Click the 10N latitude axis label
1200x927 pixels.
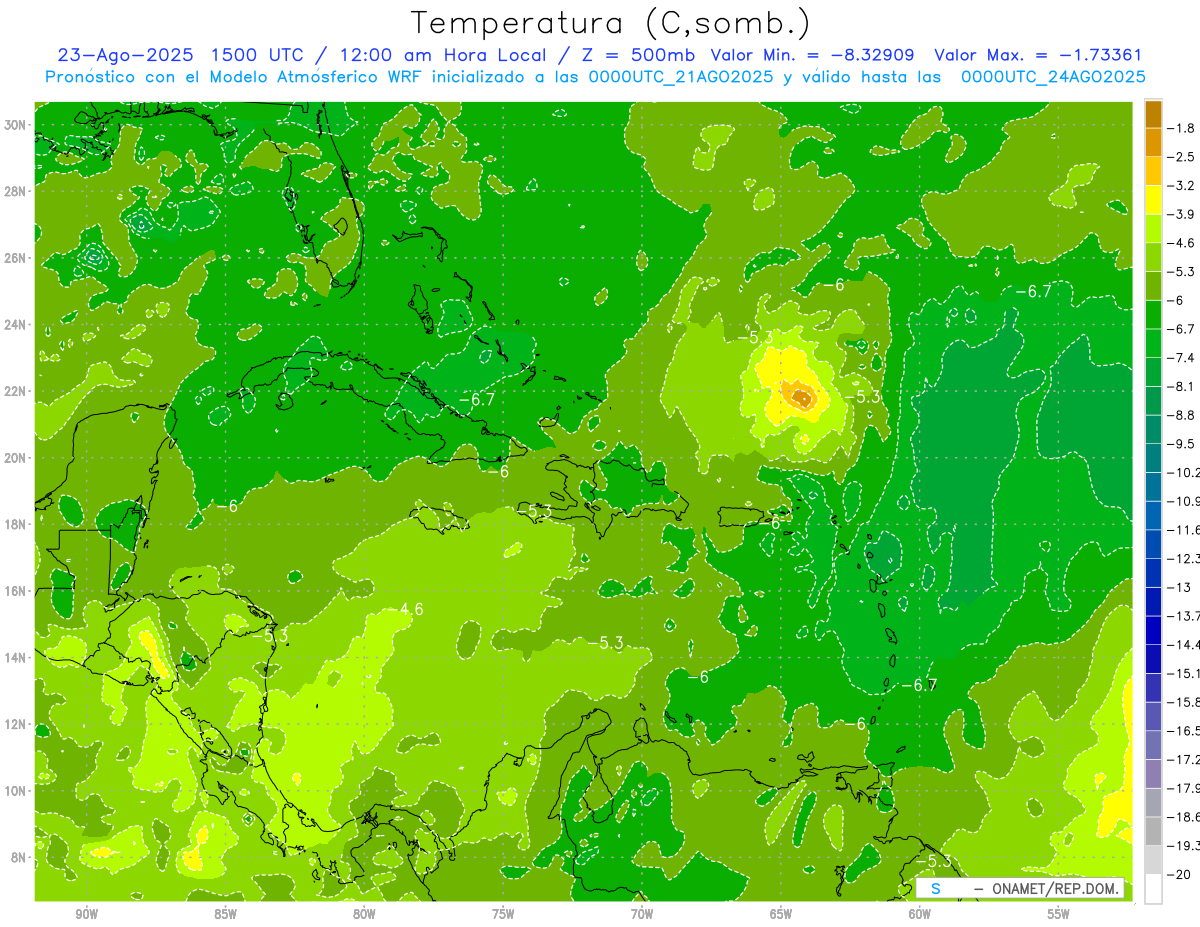pos(15,791)
